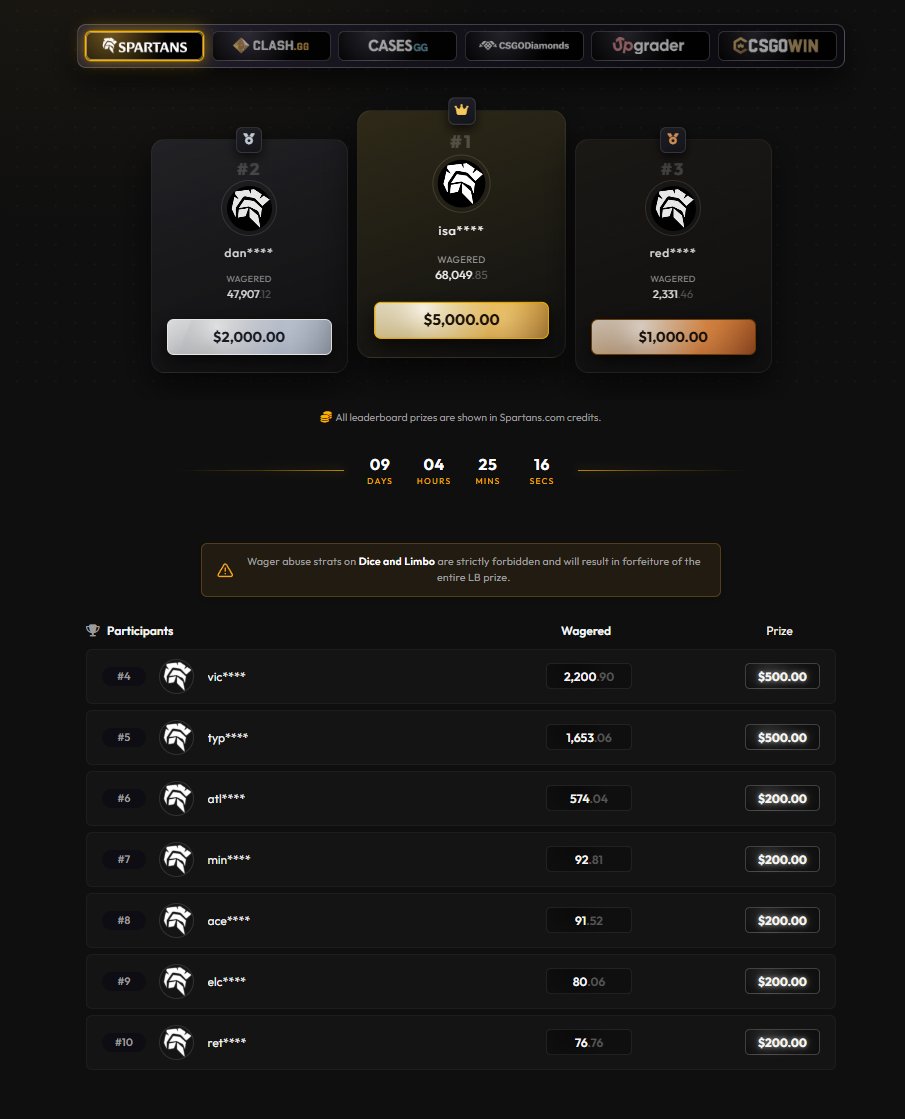This screenshot has width=905, height=1119.
Task: Click ace**** avatar in row #8
Action: [x=176, y=921]
